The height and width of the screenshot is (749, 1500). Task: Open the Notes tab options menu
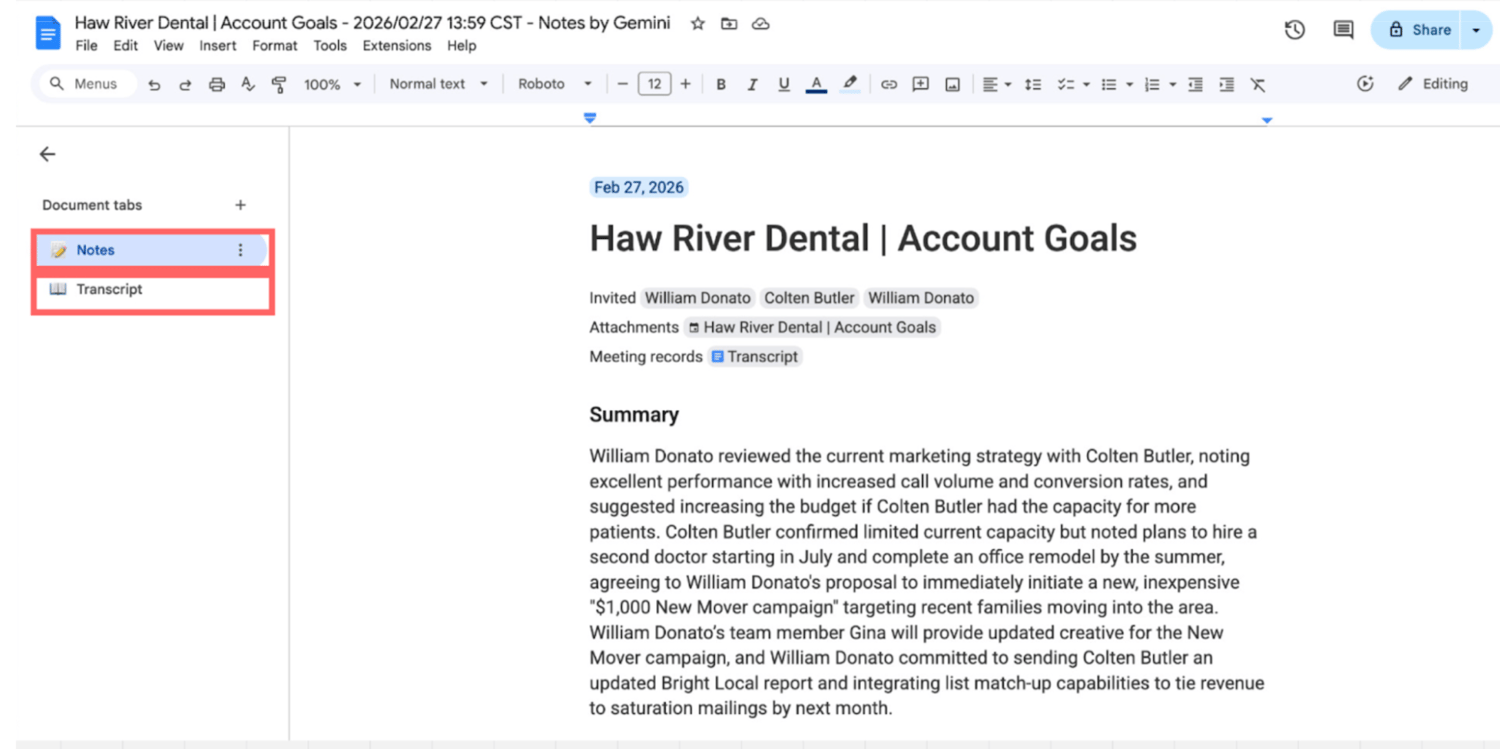click(240, 250)
